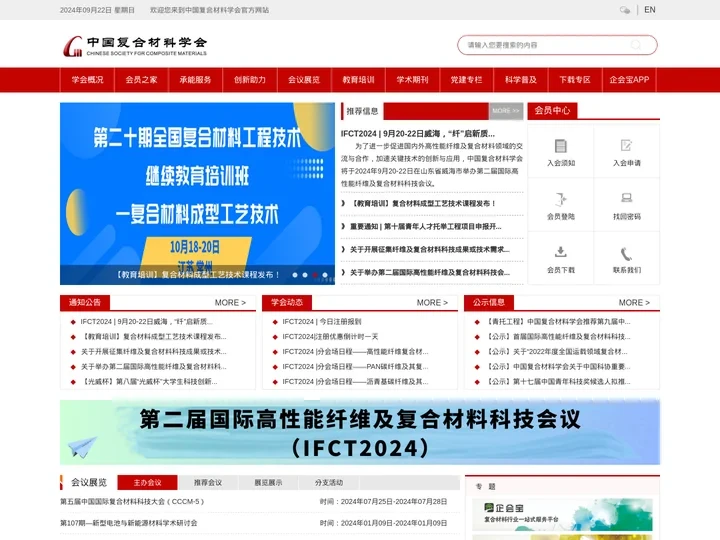Select the third red carousel dot
720x540 pixels.
coord(315,275)
